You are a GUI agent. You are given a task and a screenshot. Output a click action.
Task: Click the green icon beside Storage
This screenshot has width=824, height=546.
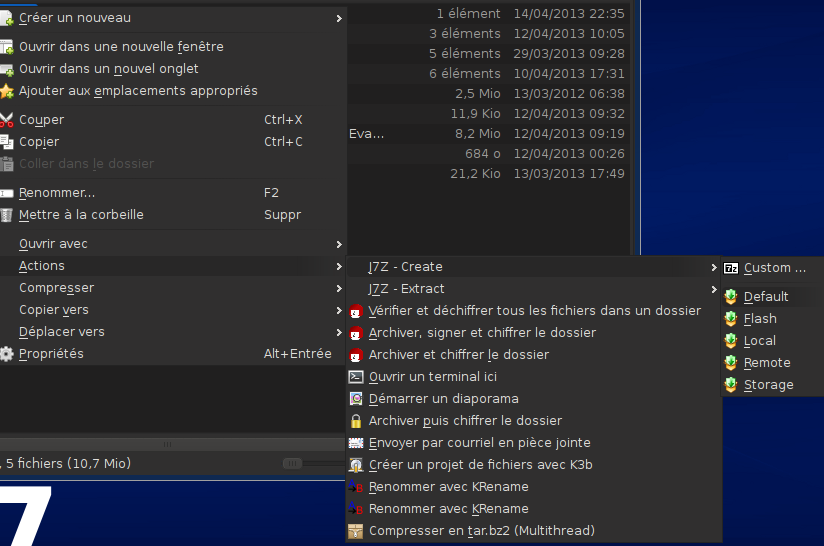pyautogui.click(x=731, y=385)
